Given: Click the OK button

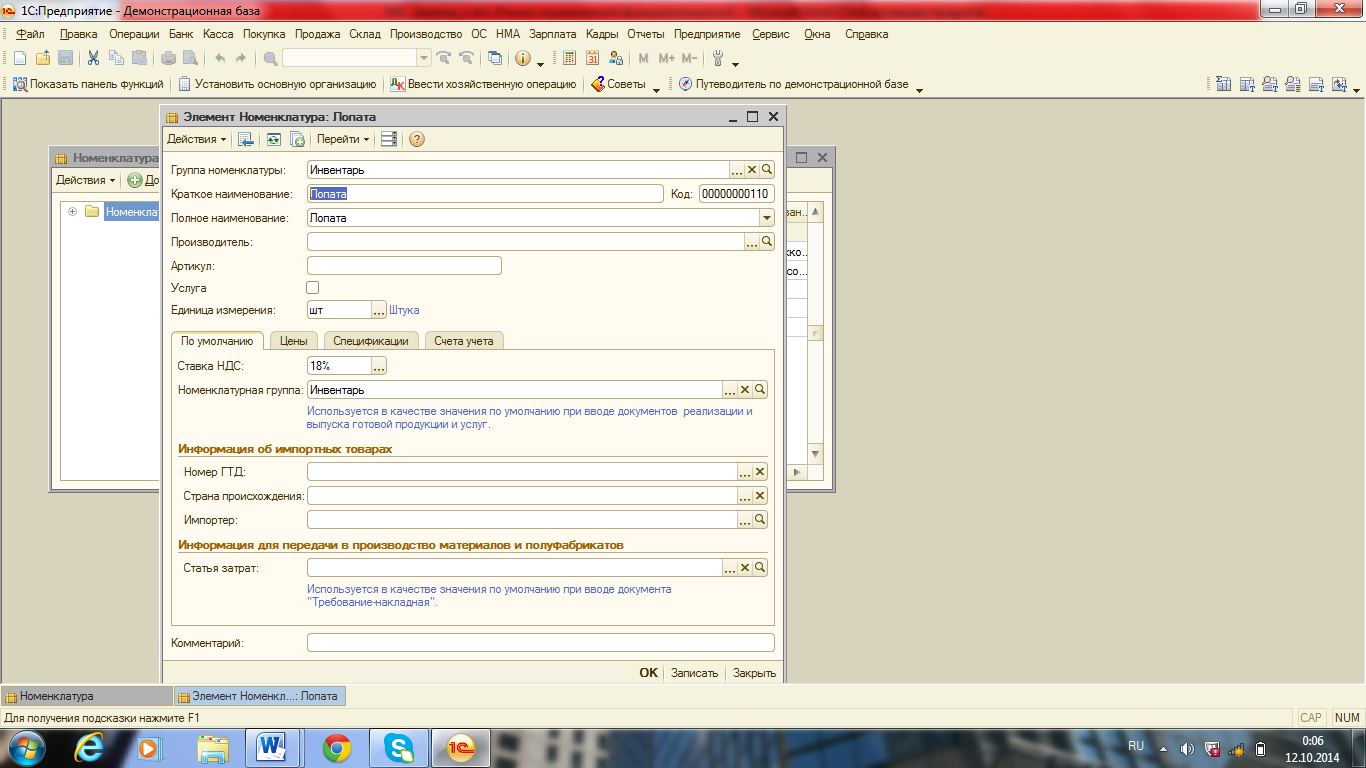Looking at the screenshot, I should coord(649,673).
